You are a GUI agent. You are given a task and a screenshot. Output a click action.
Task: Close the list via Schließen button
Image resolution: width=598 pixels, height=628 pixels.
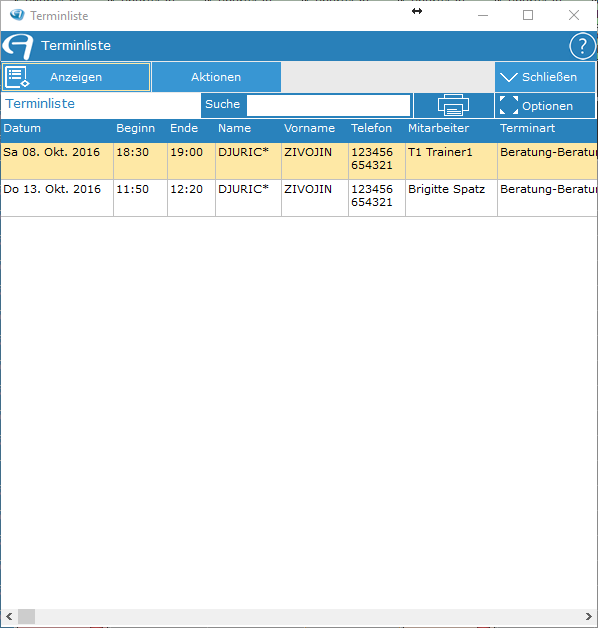(x=545, y=77)
